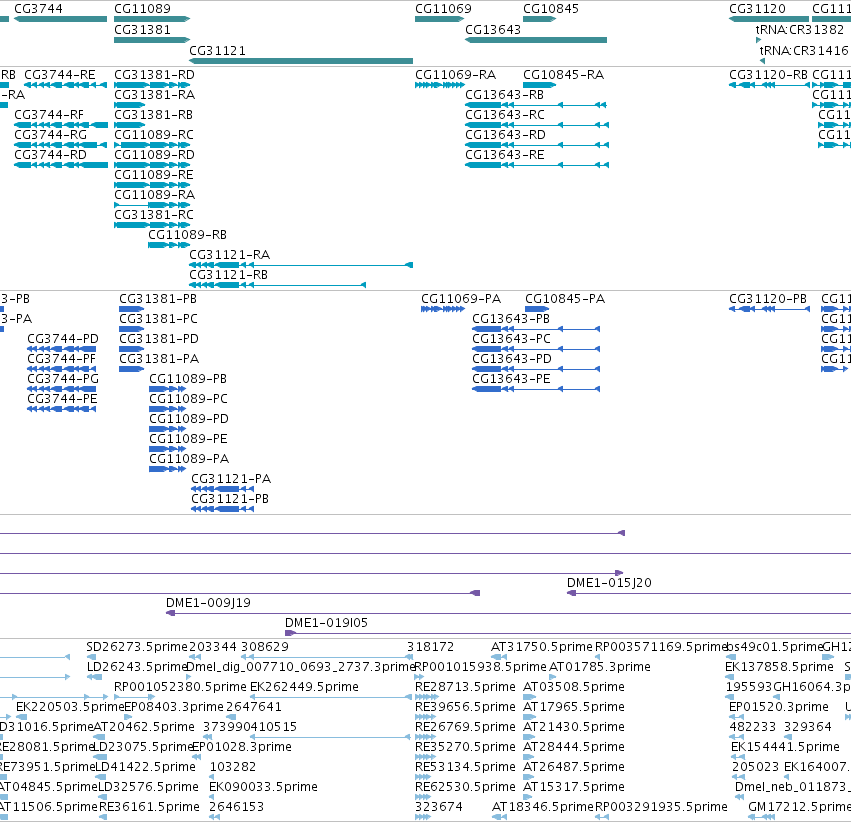
Task: Select transcript CG11089-RA
Action: point(152,205)
